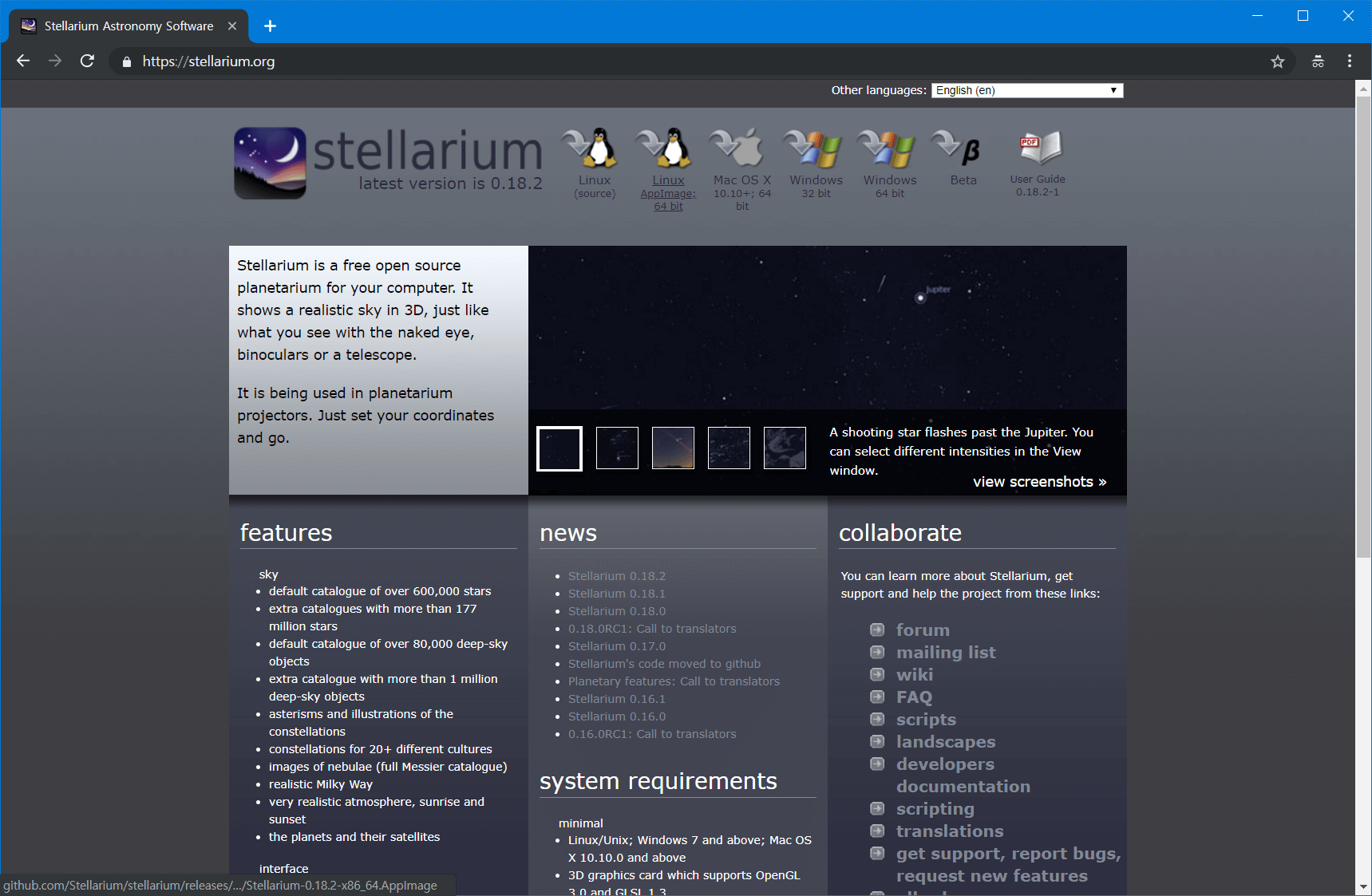Open the Other languages dropdown
This screenshot has width=1372, height=896.
tap(1026, 90)
